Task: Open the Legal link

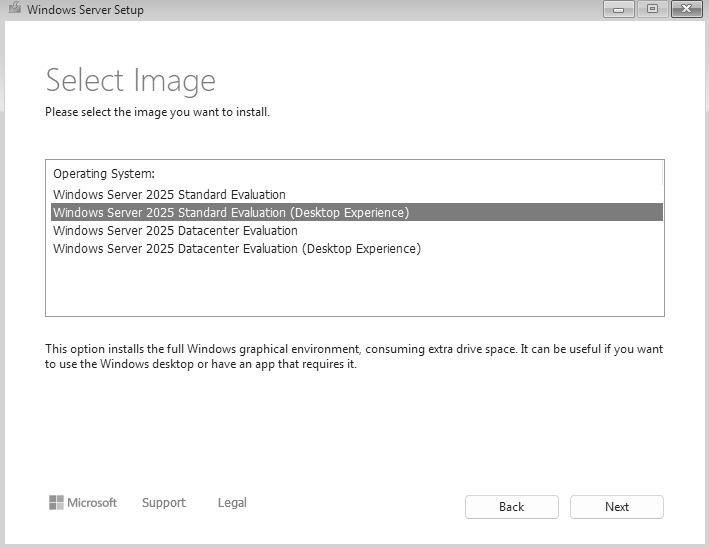Action: point(232,502)
